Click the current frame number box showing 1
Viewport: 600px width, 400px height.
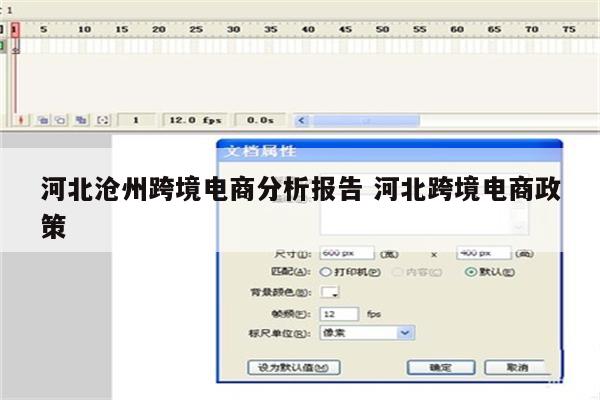pyautogui.click(x=136, y=120)
